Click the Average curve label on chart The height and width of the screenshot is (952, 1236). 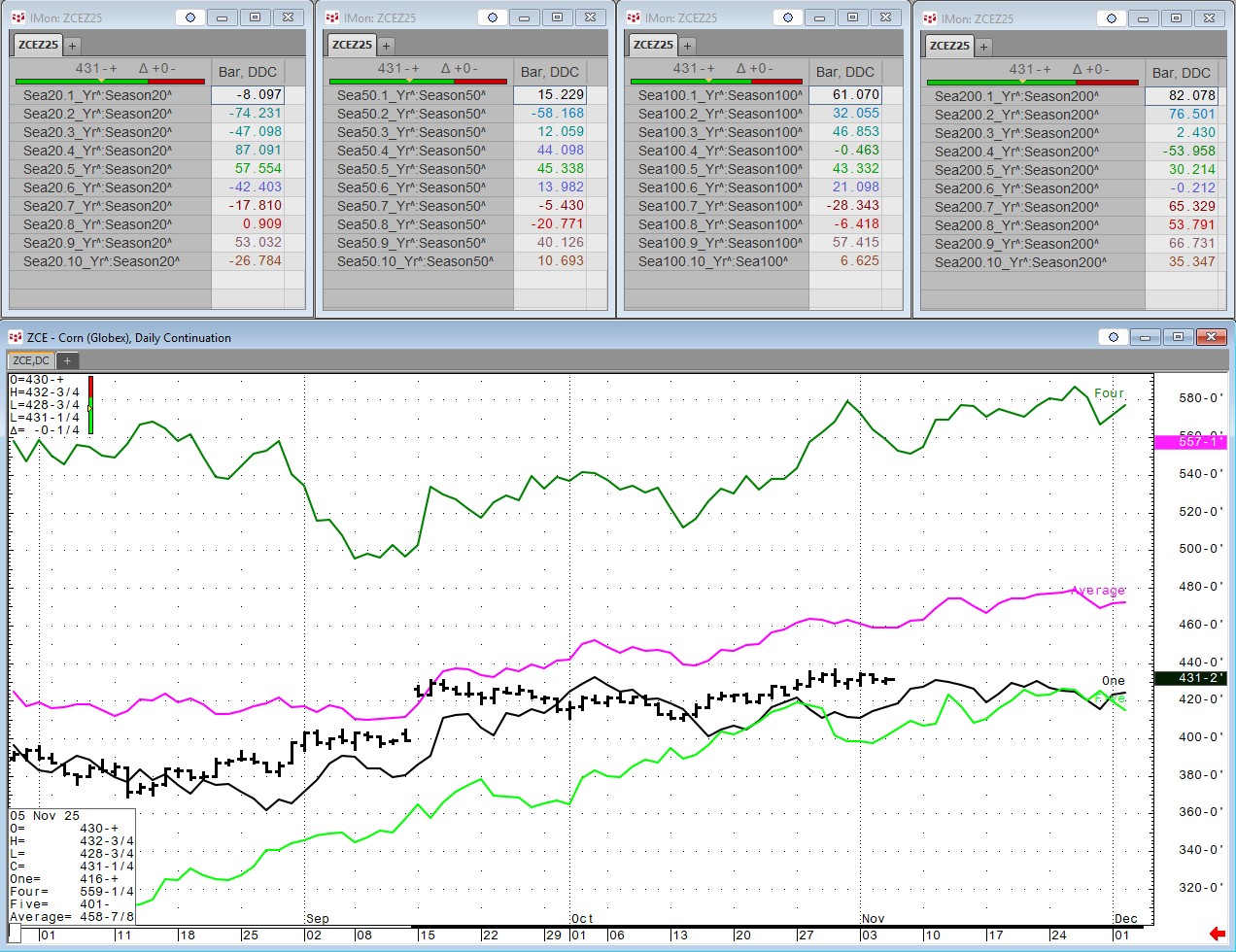click(1098, 591)
